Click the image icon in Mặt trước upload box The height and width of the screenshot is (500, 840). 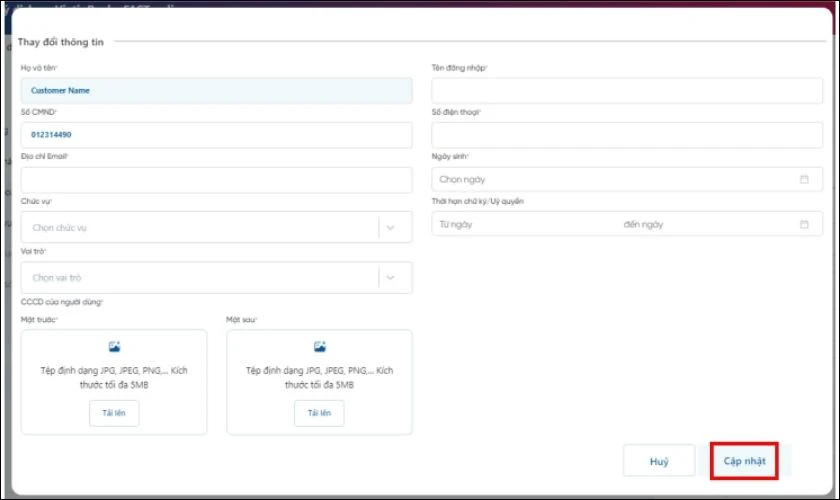114,347
